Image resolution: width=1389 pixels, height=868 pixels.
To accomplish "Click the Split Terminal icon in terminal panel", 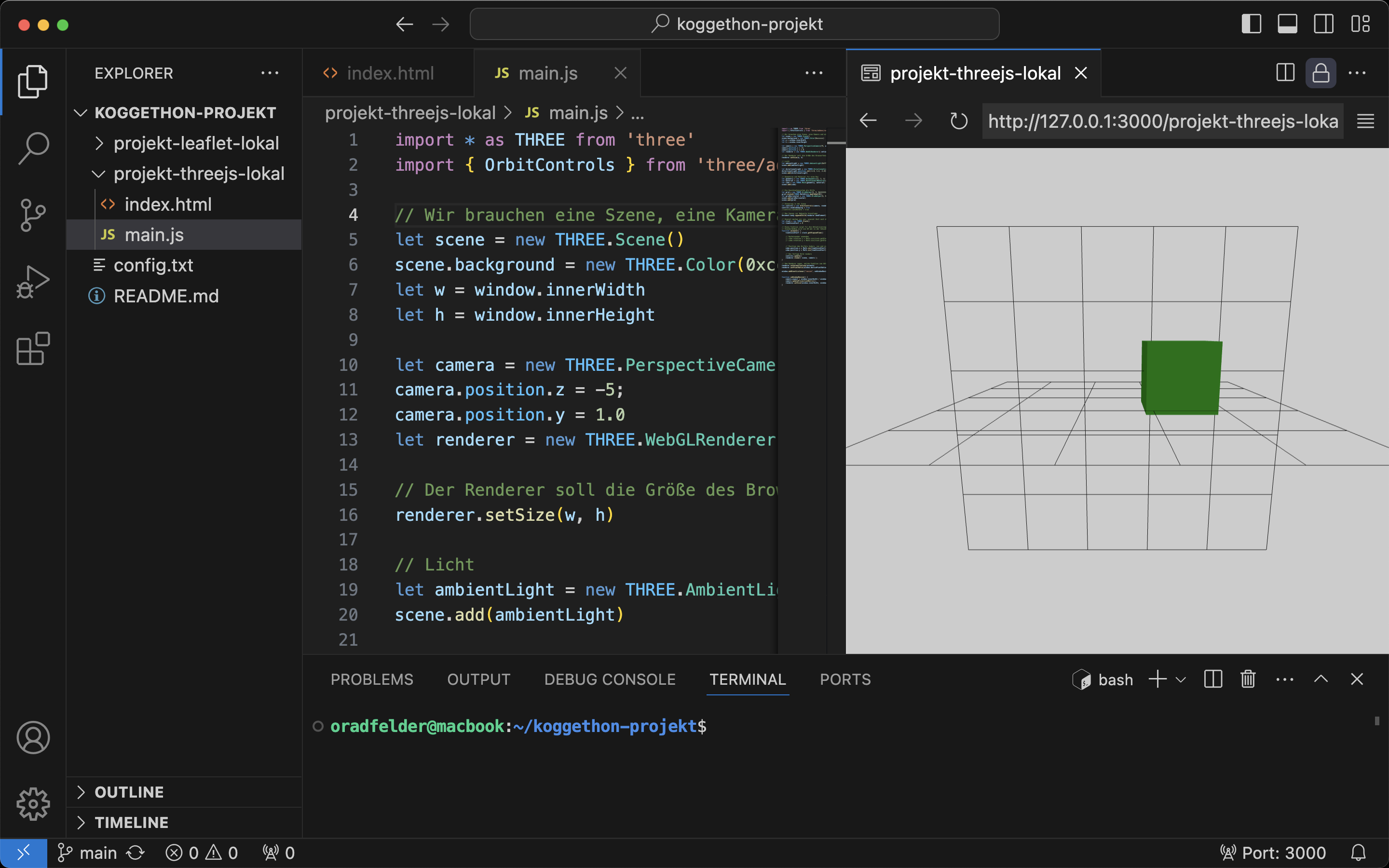I will click(1213, 679).
